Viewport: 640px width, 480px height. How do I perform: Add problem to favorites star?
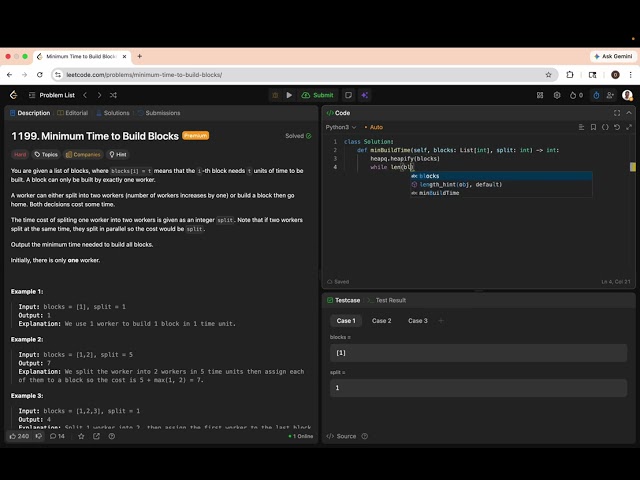point(81,436)
